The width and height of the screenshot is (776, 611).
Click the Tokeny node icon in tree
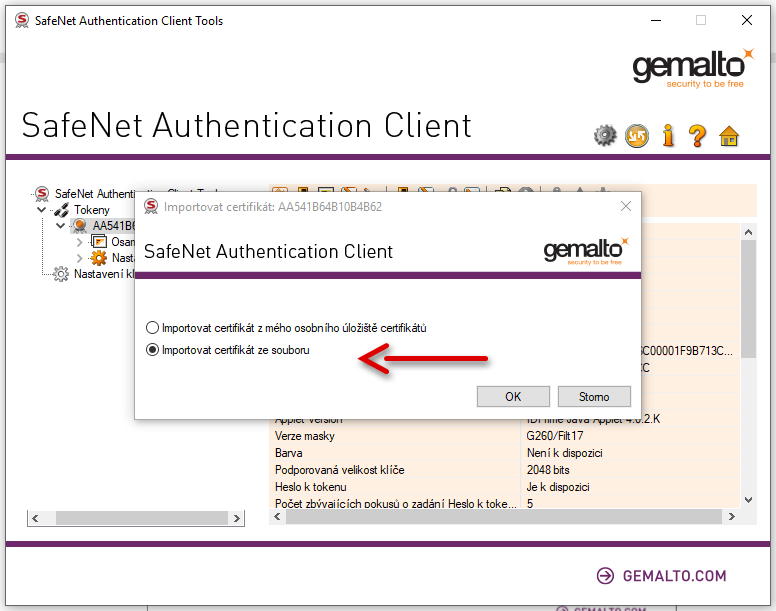(61, 210)
